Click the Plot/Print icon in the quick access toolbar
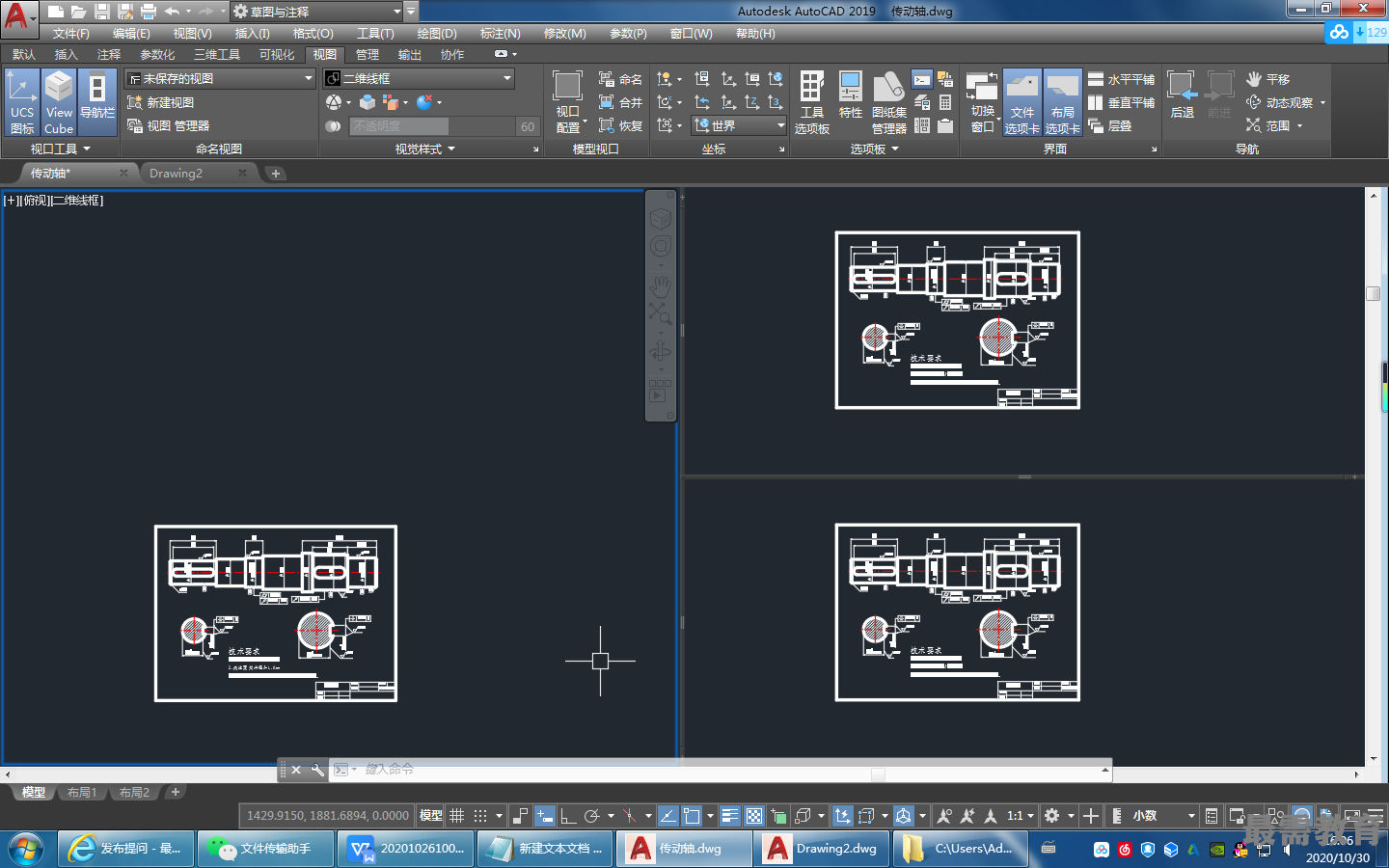 coord(149,12)
